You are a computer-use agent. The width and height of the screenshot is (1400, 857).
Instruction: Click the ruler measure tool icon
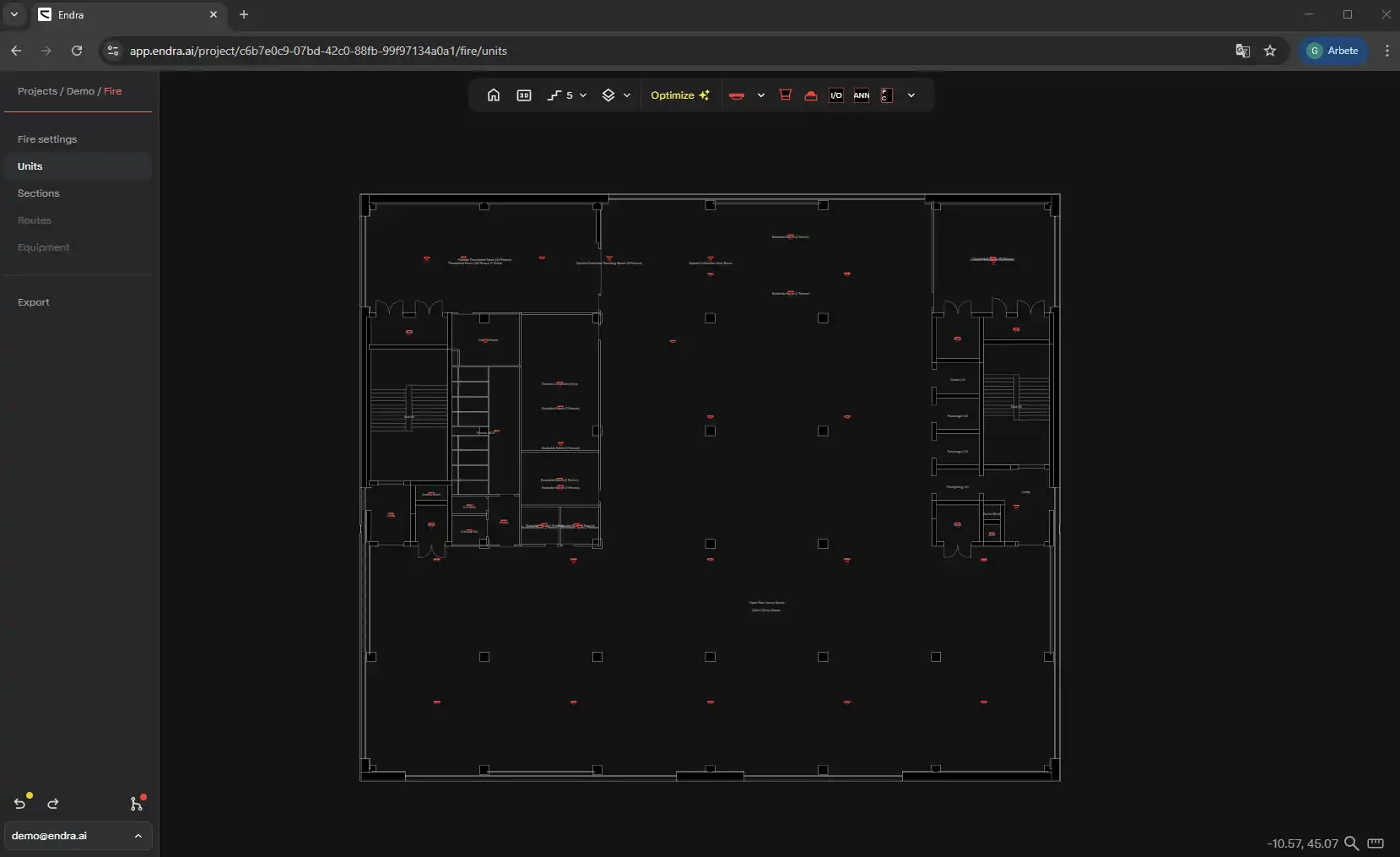click(1376, 843)
